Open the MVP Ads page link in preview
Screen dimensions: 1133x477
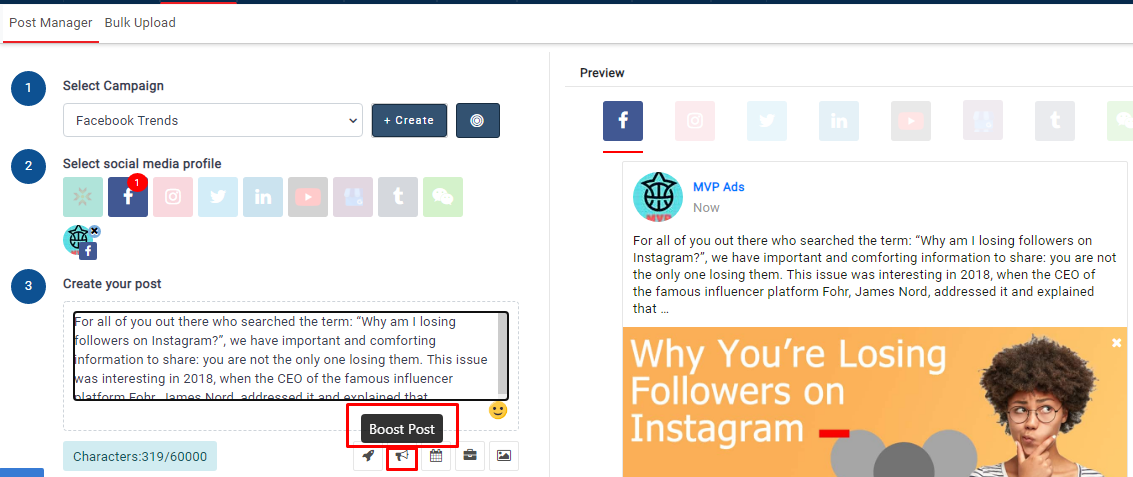[x=718, y=187]
